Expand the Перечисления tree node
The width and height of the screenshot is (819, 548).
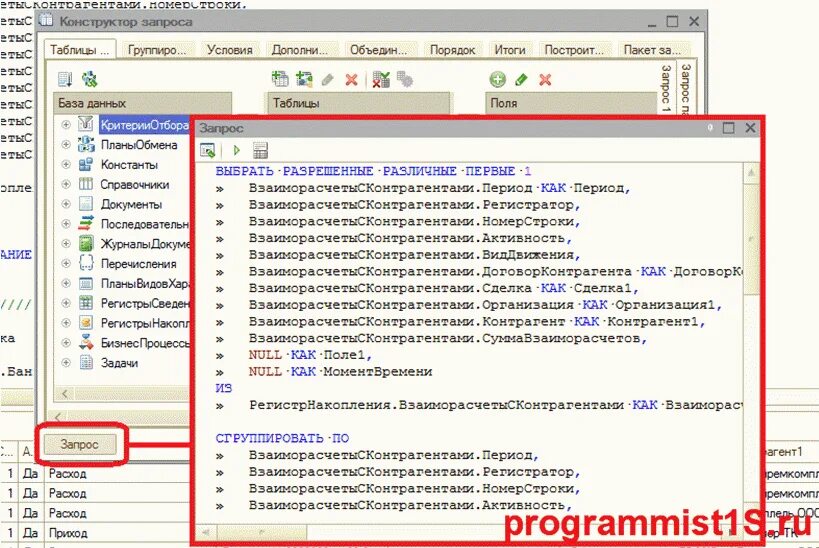coord(65,263)
